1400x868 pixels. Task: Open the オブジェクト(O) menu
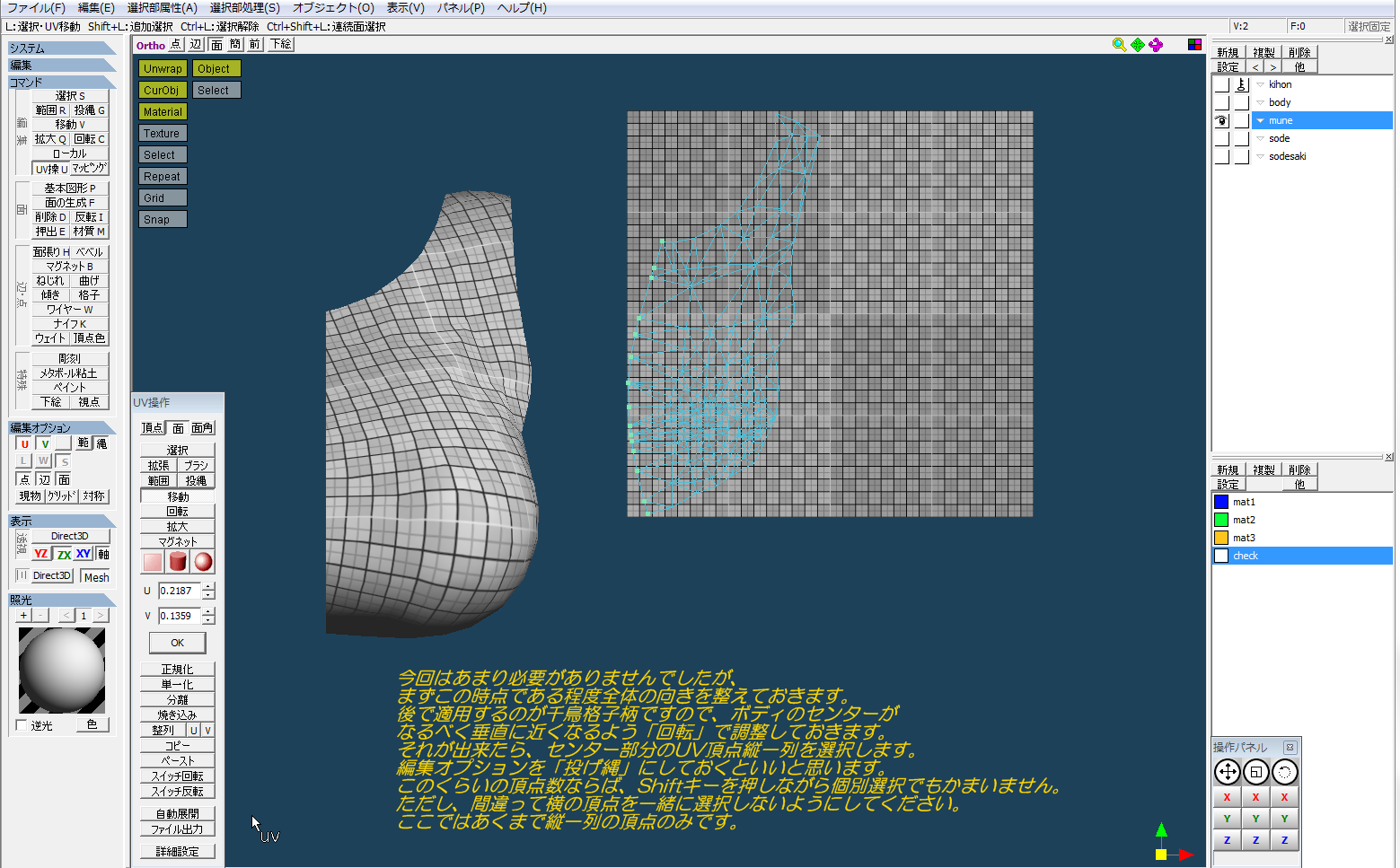(x=333, y=8)
